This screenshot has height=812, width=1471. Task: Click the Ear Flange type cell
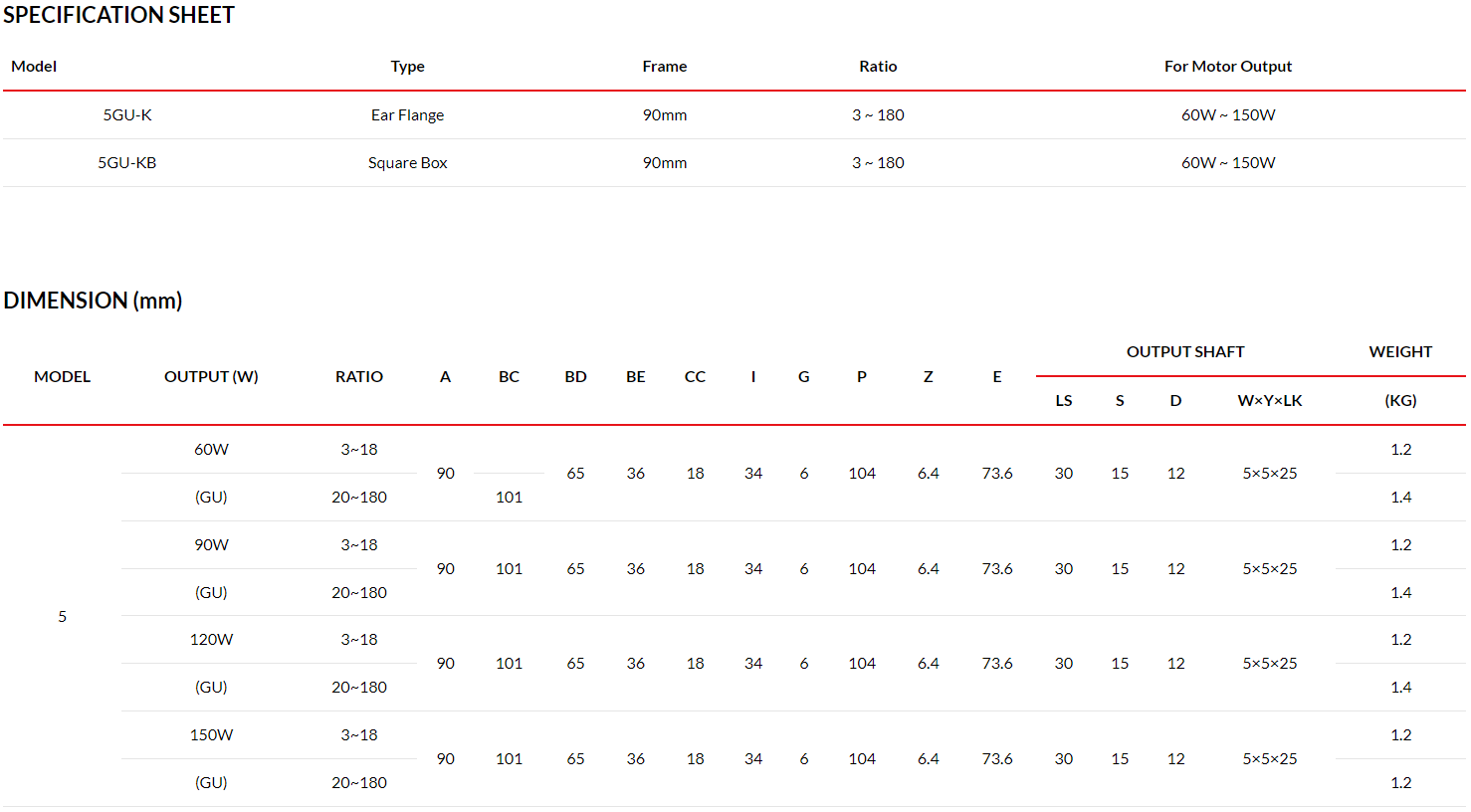pyautogui.click(x=407, y=115)
